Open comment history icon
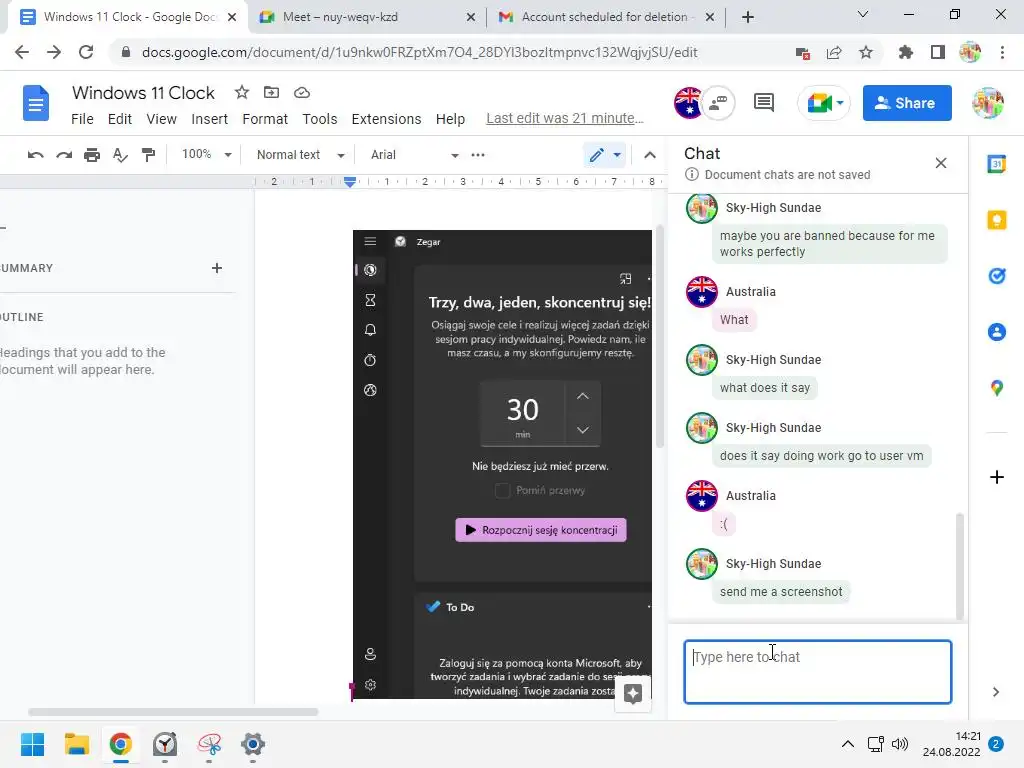The width and height of the screenshot is (1024, 768). [763, 103]
